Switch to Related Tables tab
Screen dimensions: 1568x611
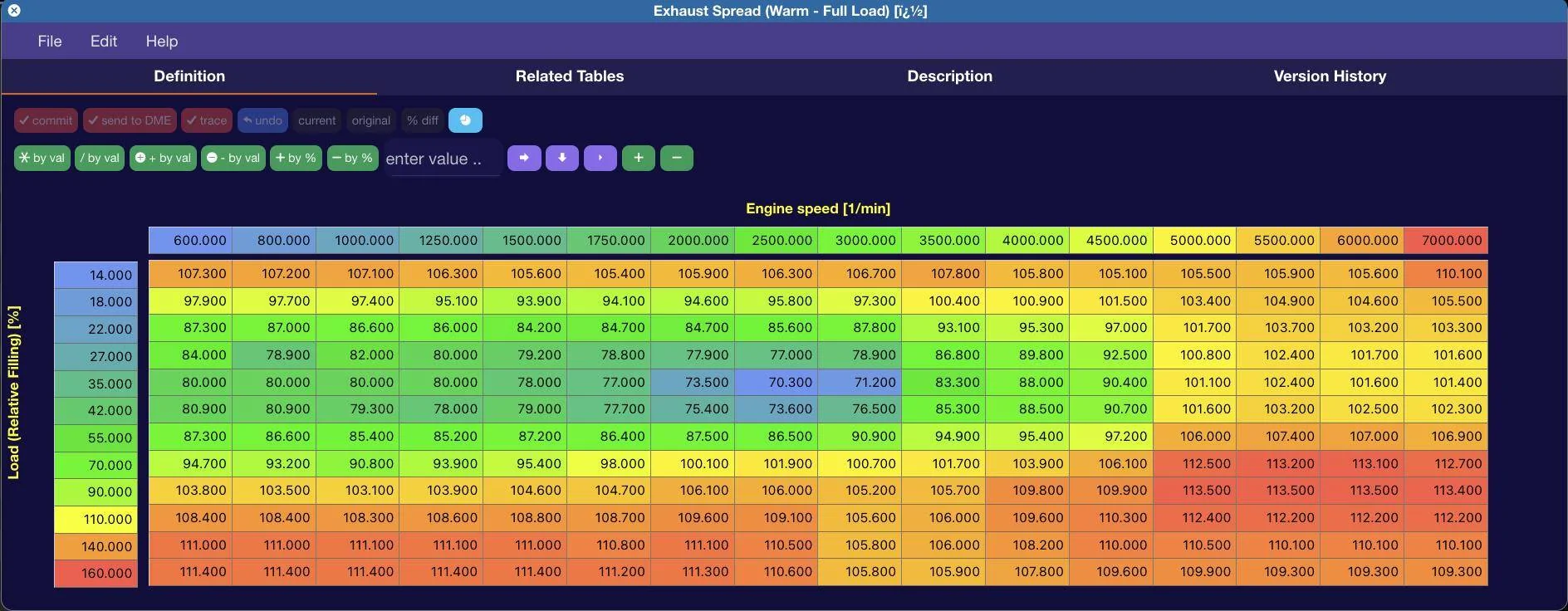(x=570, y=76)
